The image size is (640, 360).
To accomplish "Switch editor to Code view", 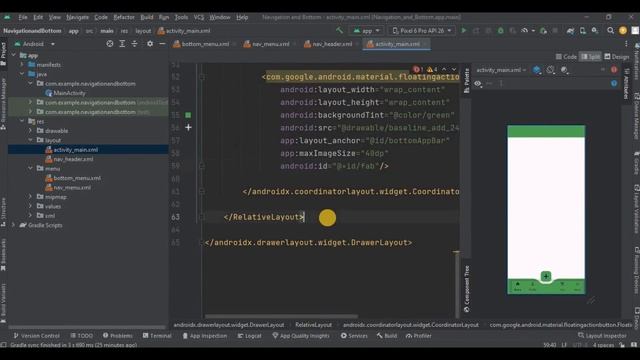I will (566, 57).
